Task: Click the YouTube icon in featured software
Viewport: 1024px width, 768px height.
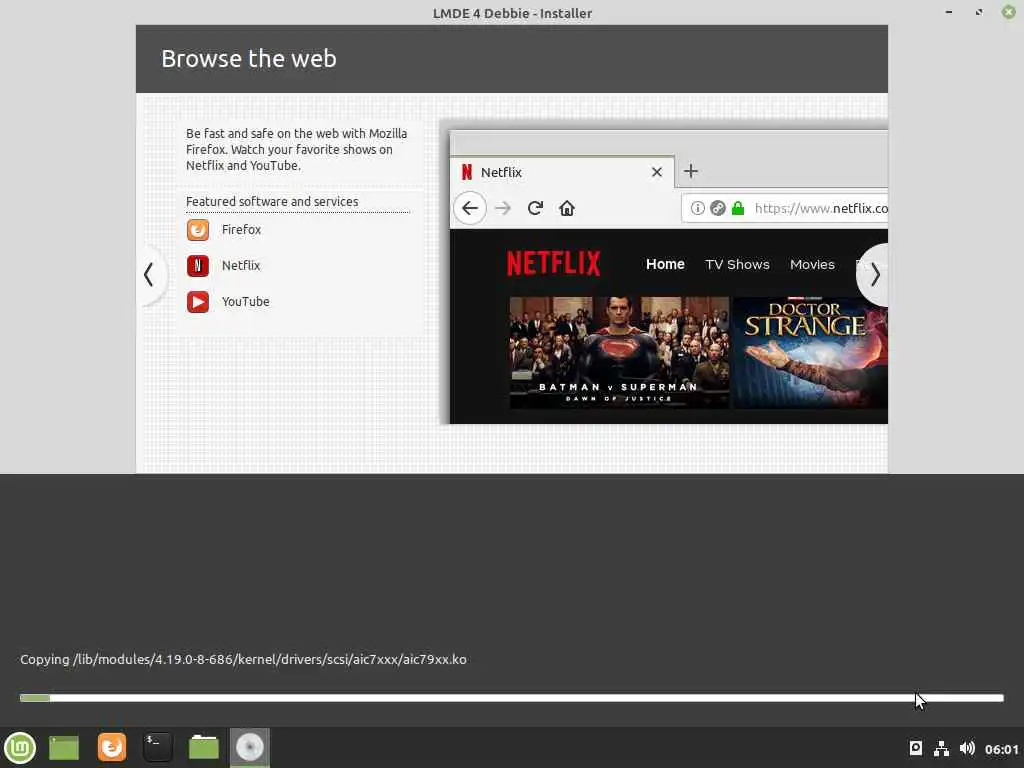Action: (x=198, y=302)
